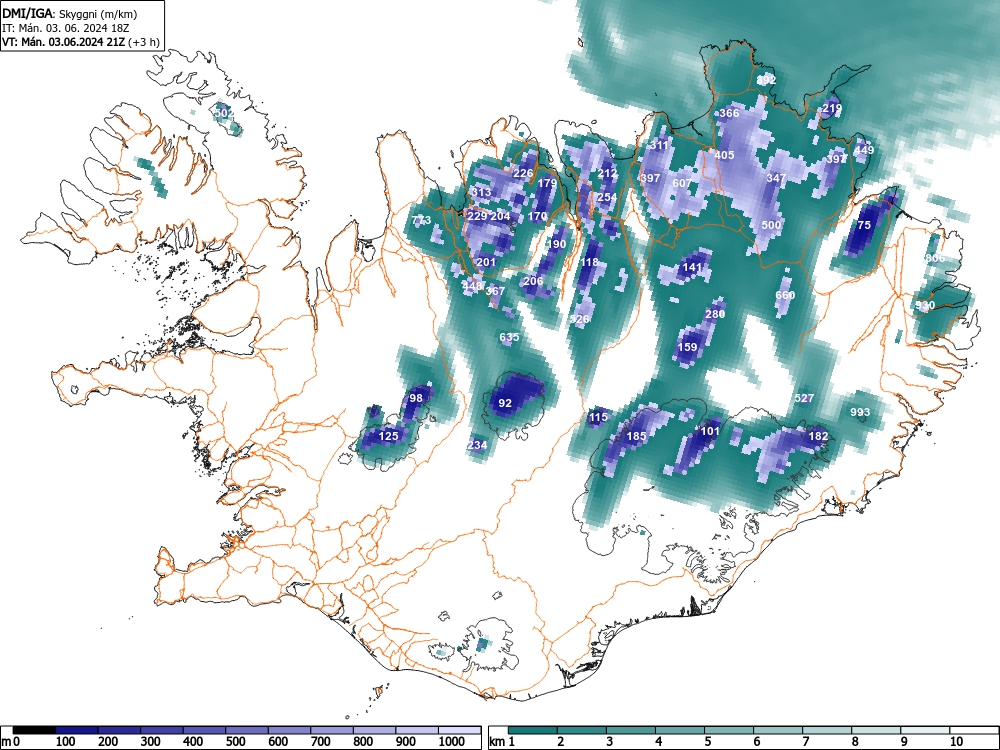
Task: Select the legend swatch above the 500 label
Action: [247, 730]
